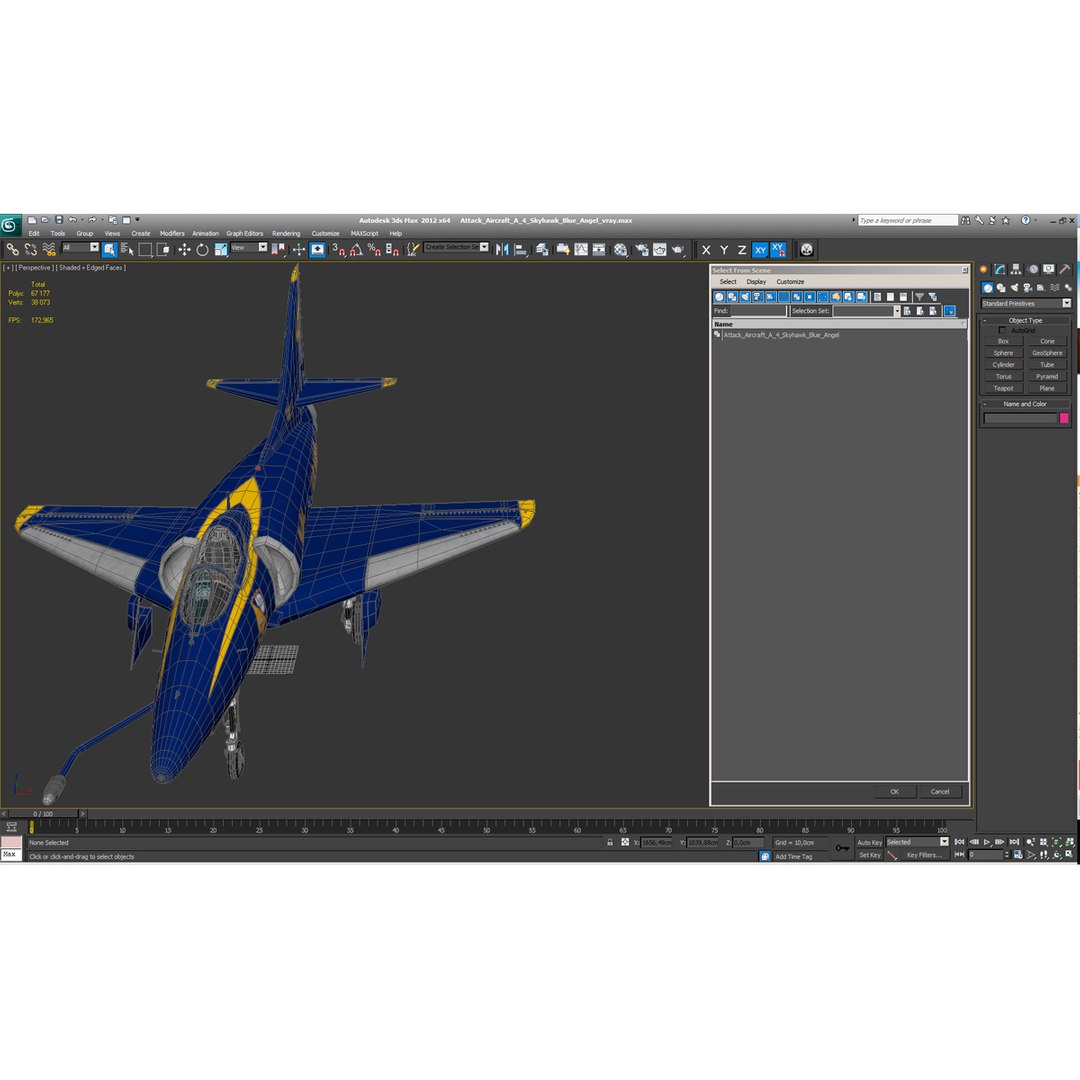Click the object color swatch
The height and width of the screenshot is (1080, 1080).
click(x=1063, y=418)
